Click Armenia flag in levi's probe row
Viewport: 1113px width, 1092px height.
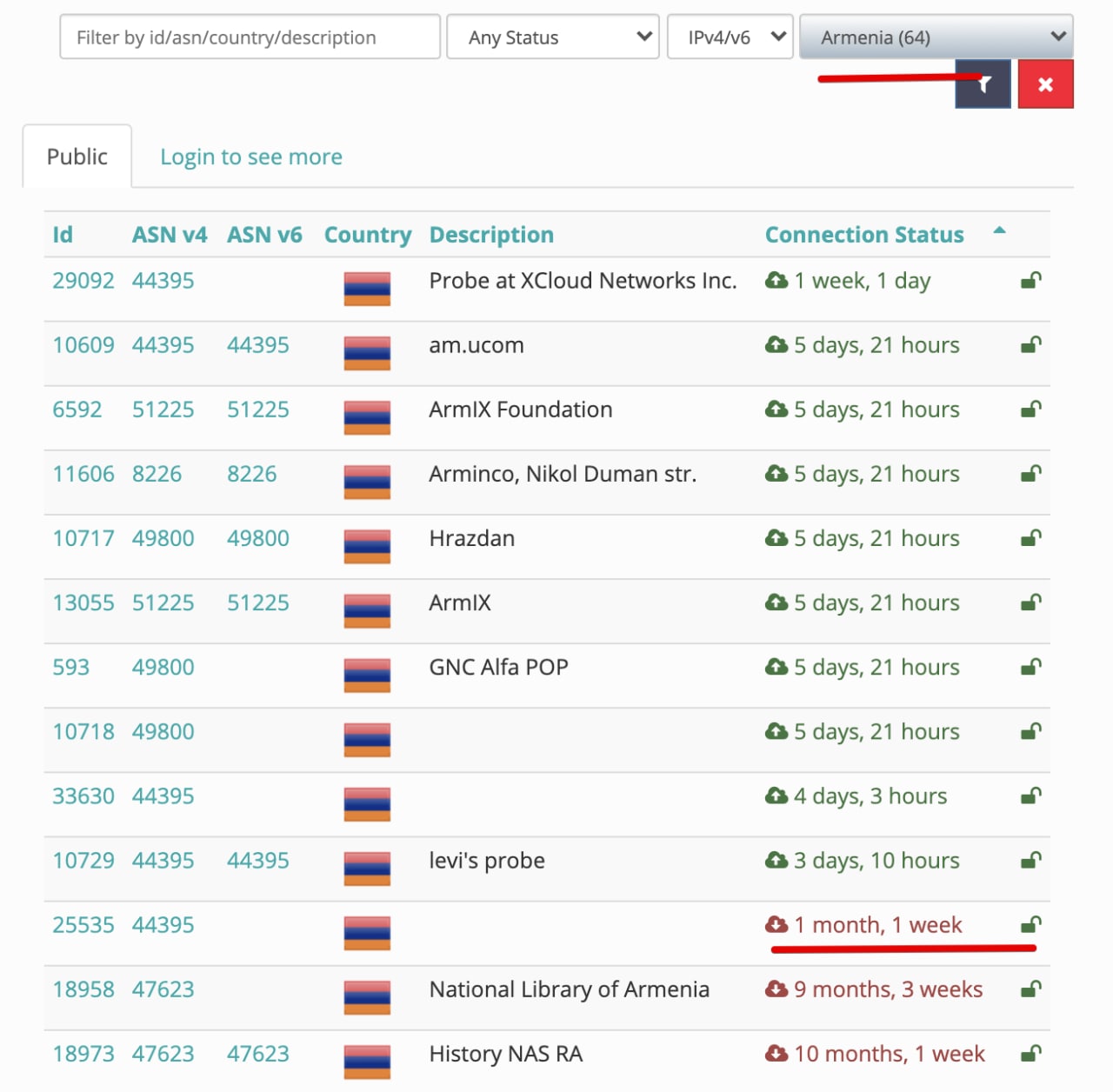[x=367, y=868]
